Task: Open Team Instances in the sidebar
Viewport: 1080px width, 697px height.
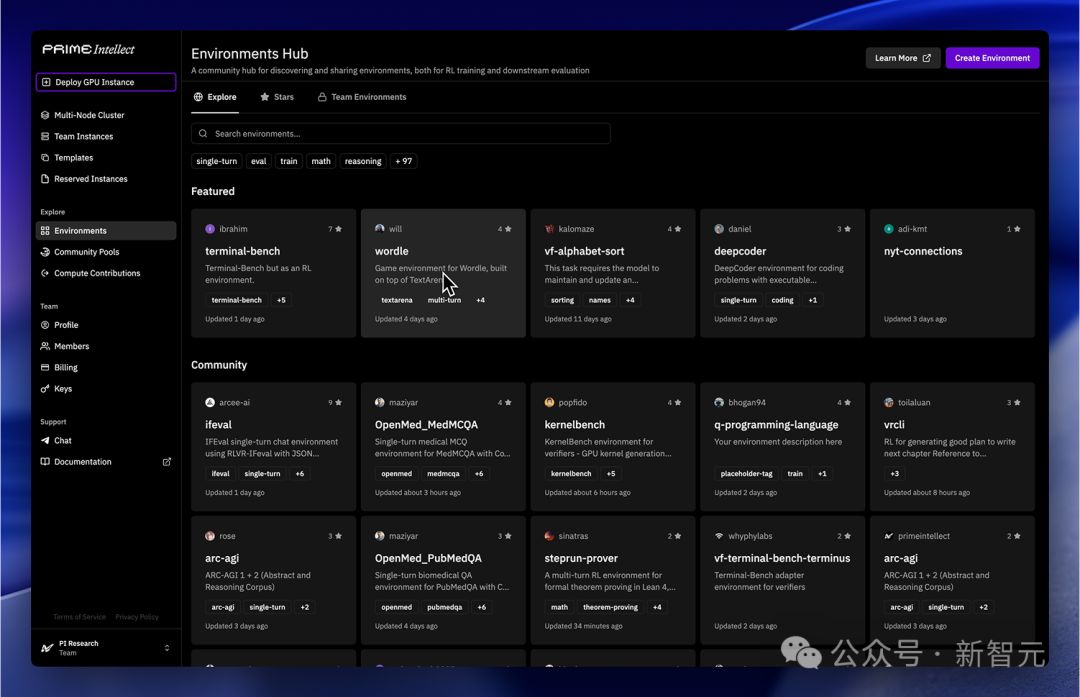Action: coord(106,136)
